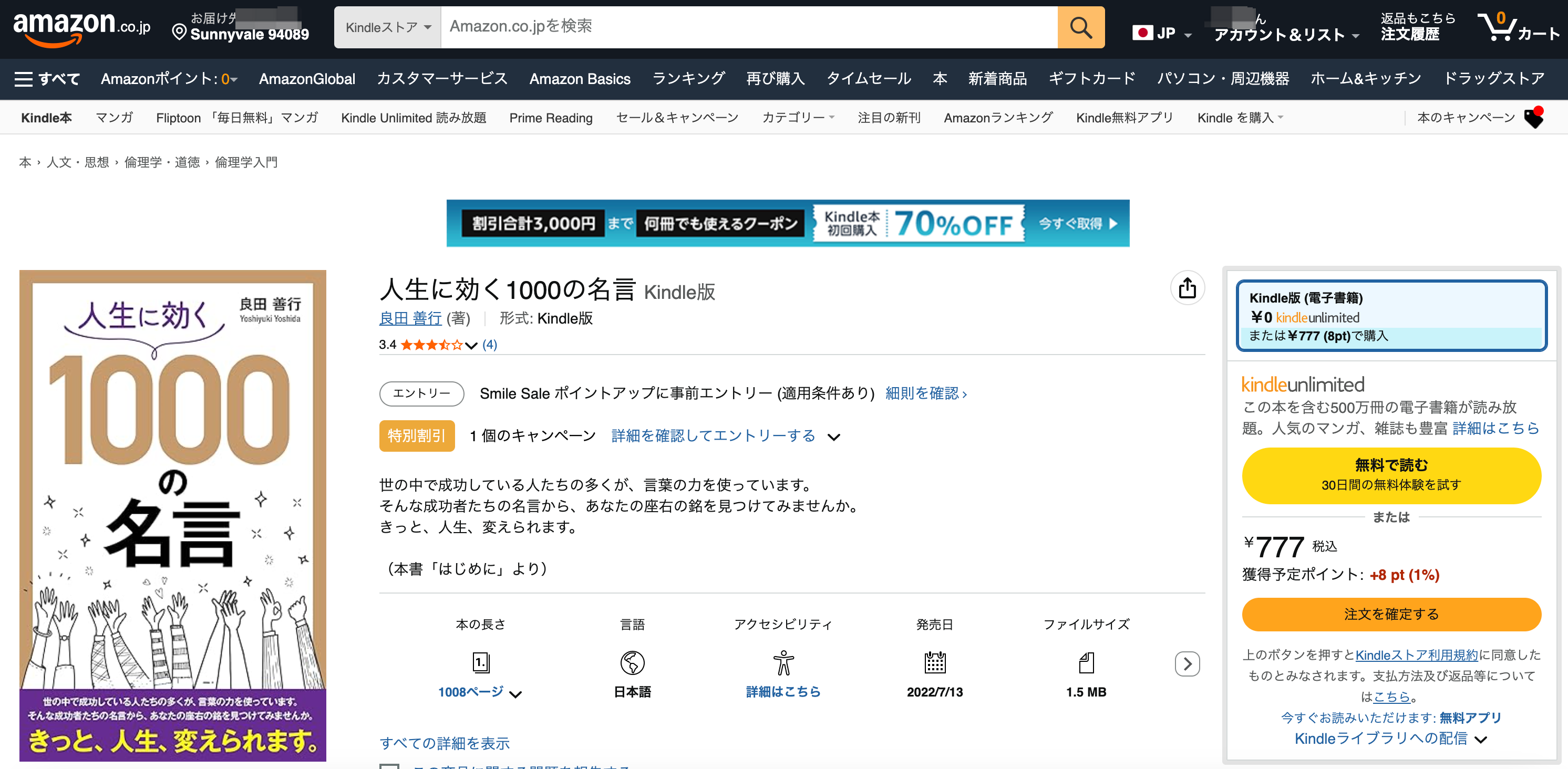1568x769 pixels.
Task: Open the Kindleストア利用規約 link
Action: click(x=1417, y=655)
